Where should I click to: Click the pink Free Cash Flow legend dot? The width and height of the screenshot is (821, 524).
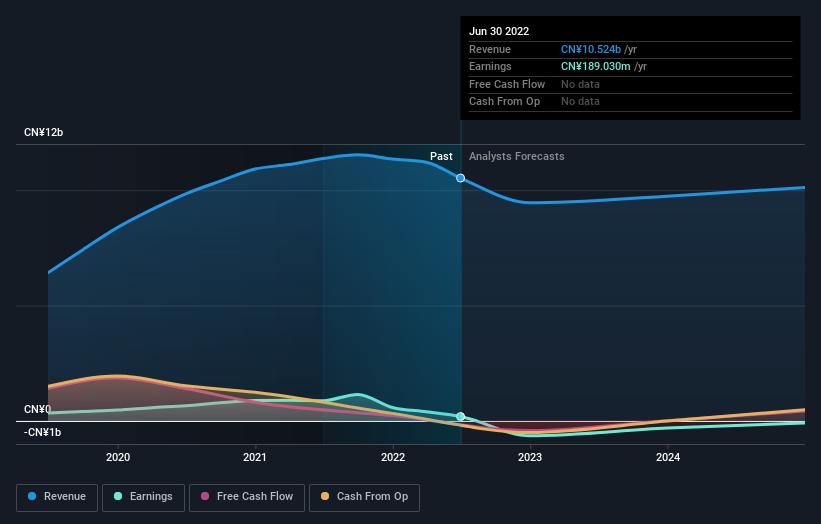(205, 496)
